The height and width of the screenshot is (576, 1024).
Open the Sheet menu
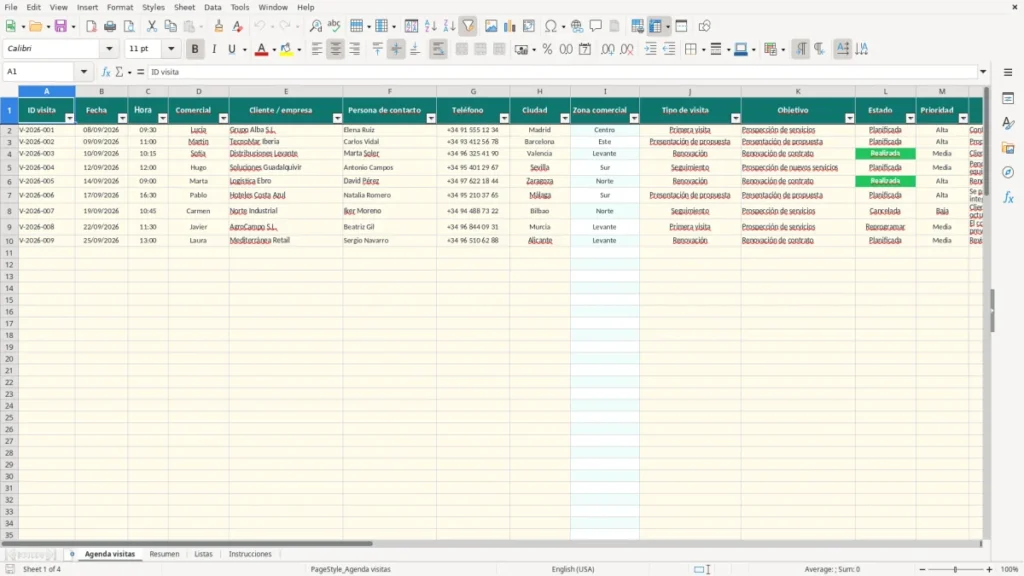(184, 7)
